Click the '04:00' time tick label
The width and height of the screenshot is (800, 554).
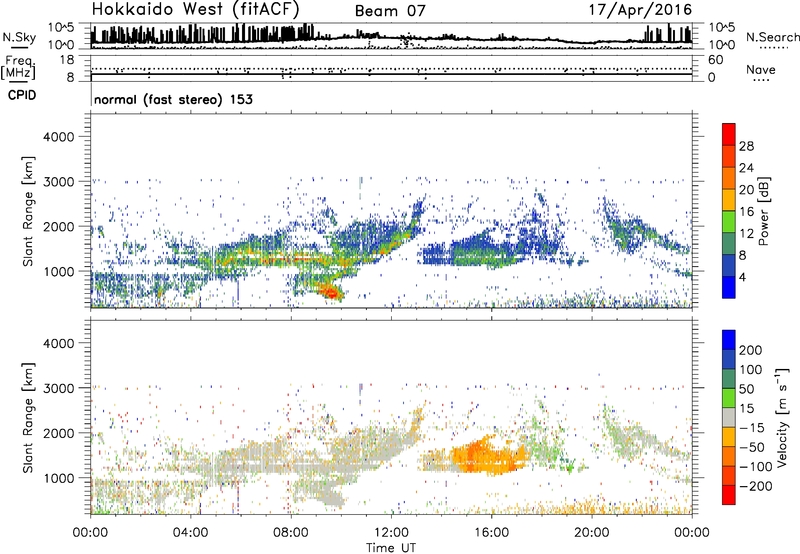(191, 533)
